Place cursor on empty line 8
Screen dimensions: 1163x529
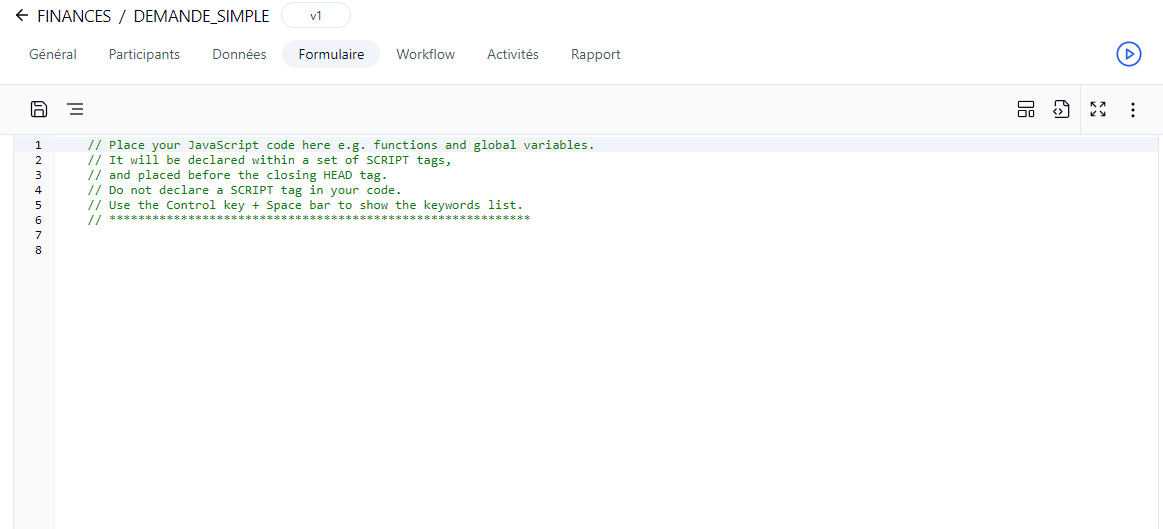click(300, 250)
